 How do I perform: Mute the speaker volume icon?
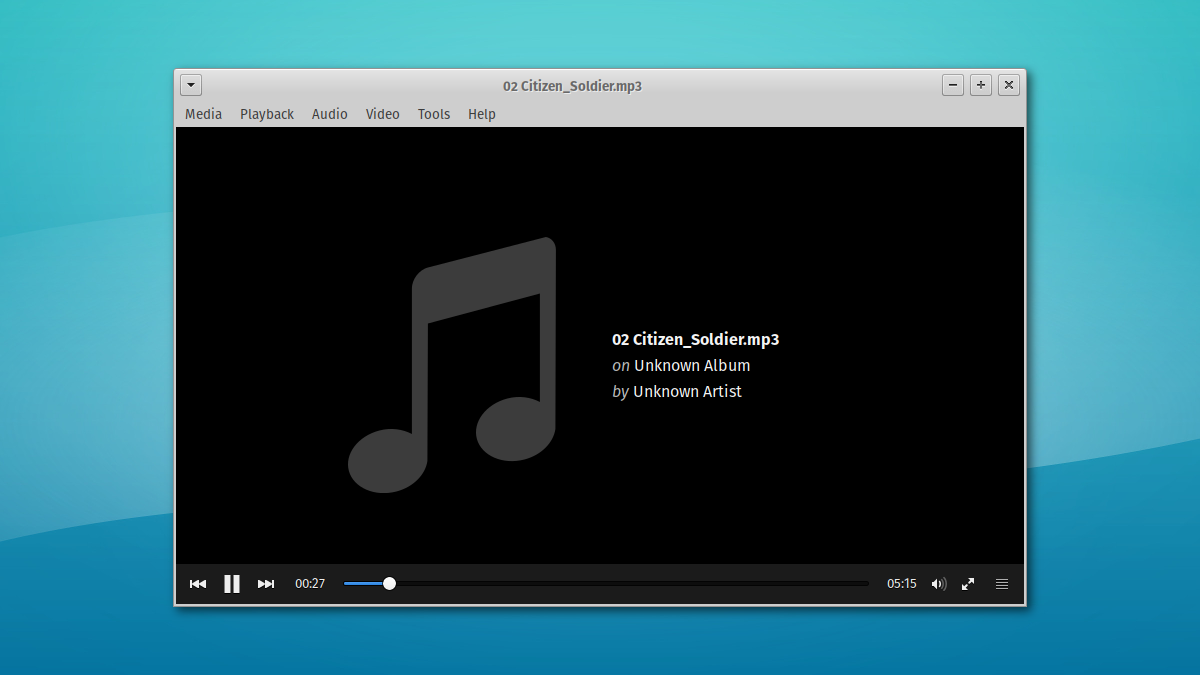[x=938, y=583]
